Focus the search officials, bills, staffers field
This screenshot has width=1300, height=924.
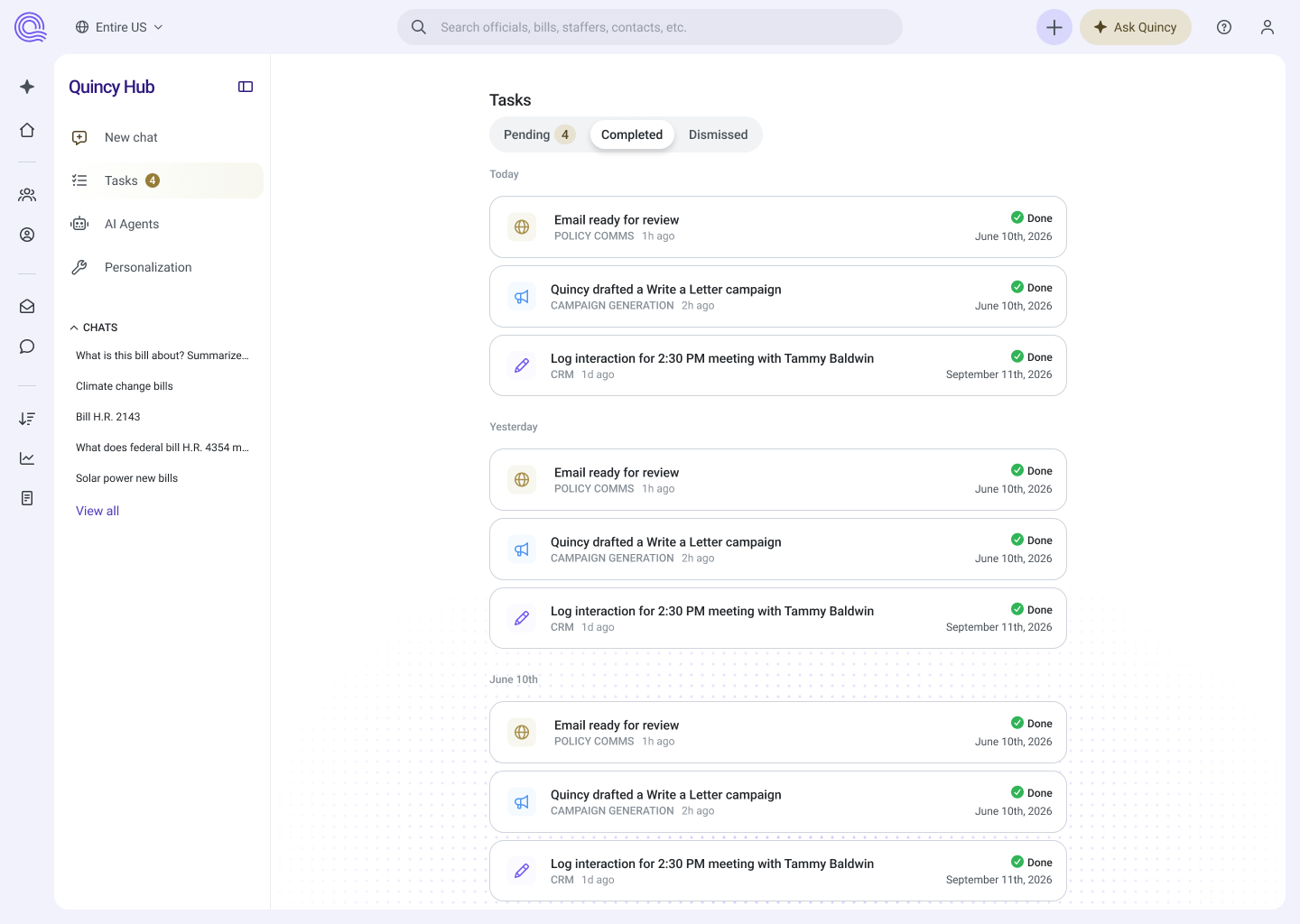[x=650, y=27]
